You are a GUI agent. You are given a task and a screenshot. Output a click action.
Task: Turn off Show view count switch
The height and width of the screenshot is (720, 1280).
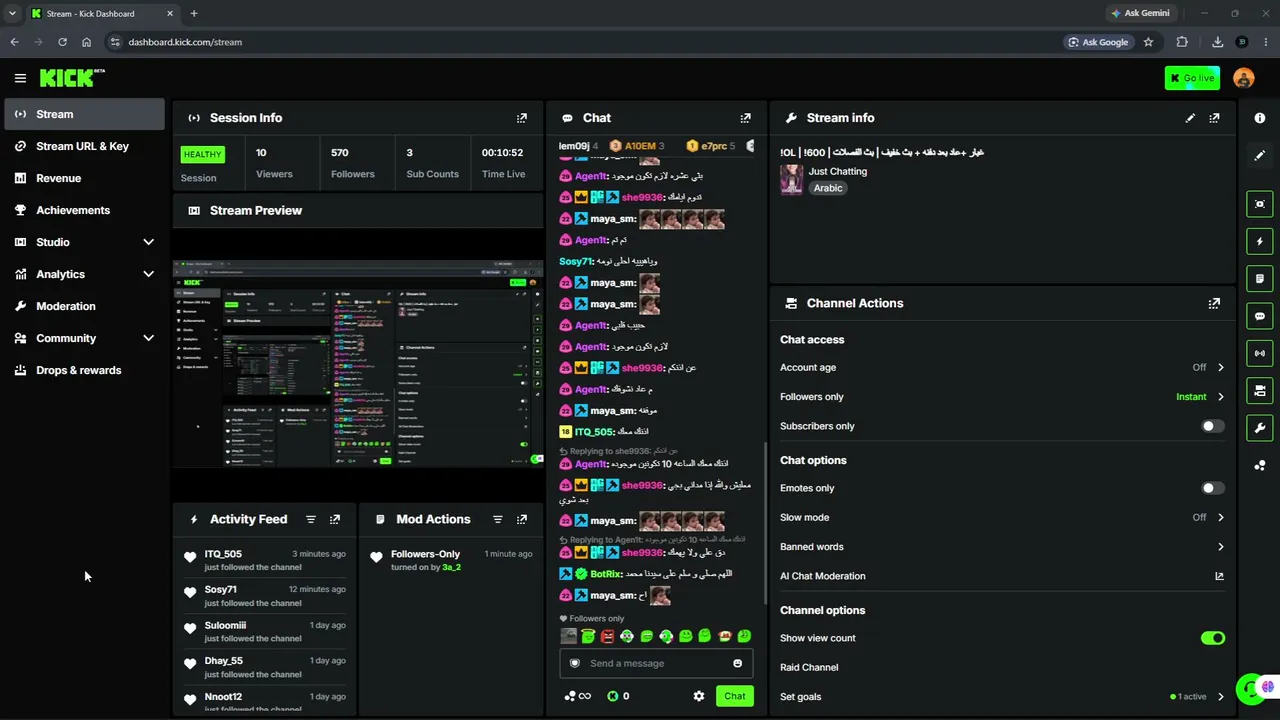click(1212, 638)
